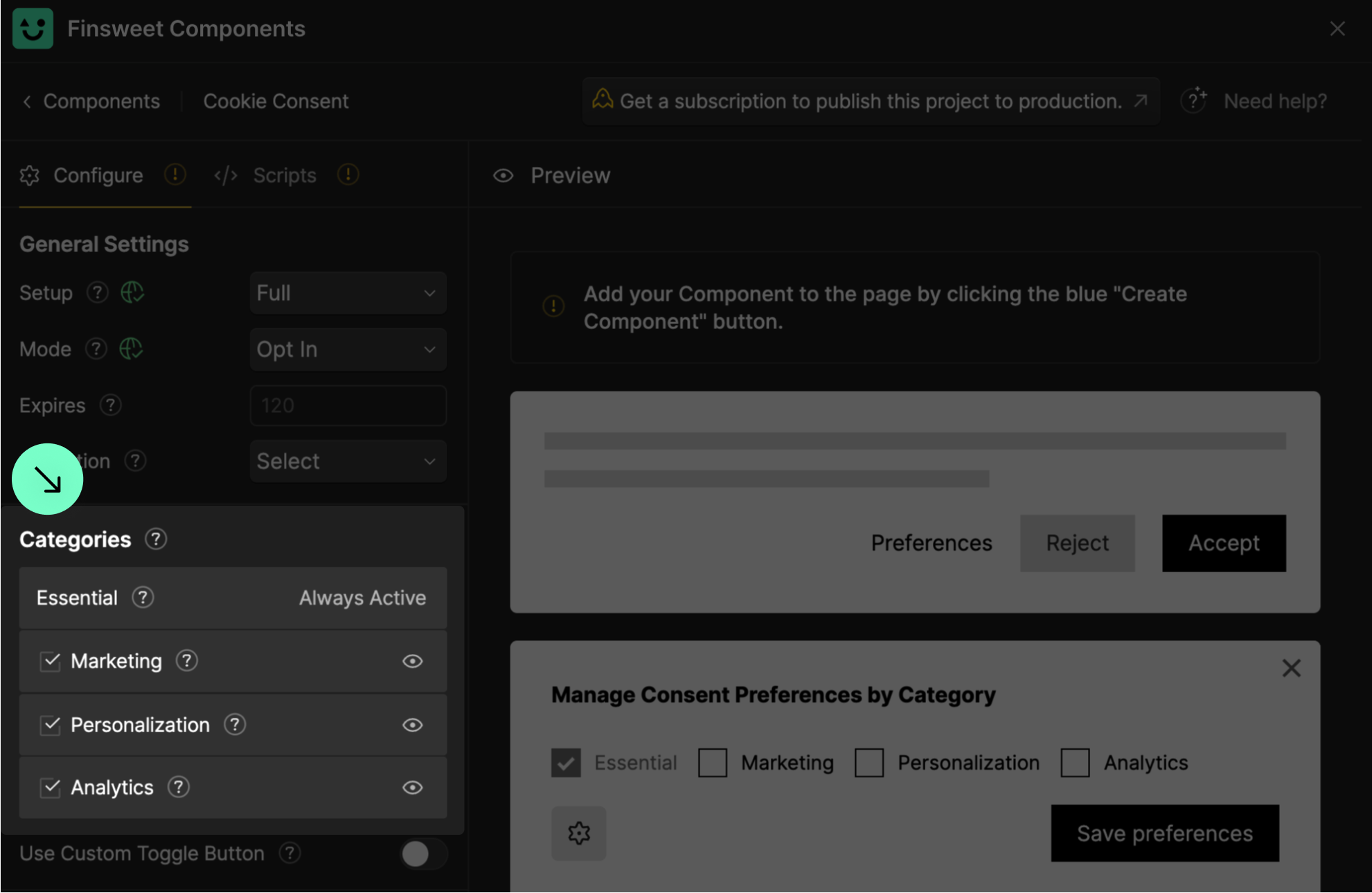The image size is (1372, 893).
Task: Click the Configure gear icon
Action: click(x=30, y=176)
